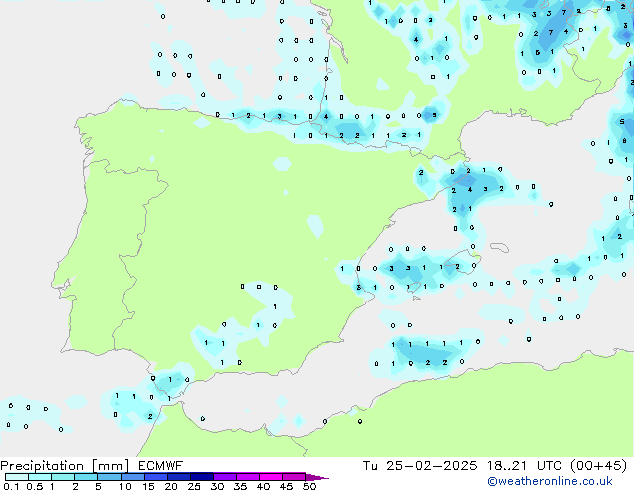Open the weatheronline.co.uk link
This screenshot has height=490, width=634.
tap(550, 481)
